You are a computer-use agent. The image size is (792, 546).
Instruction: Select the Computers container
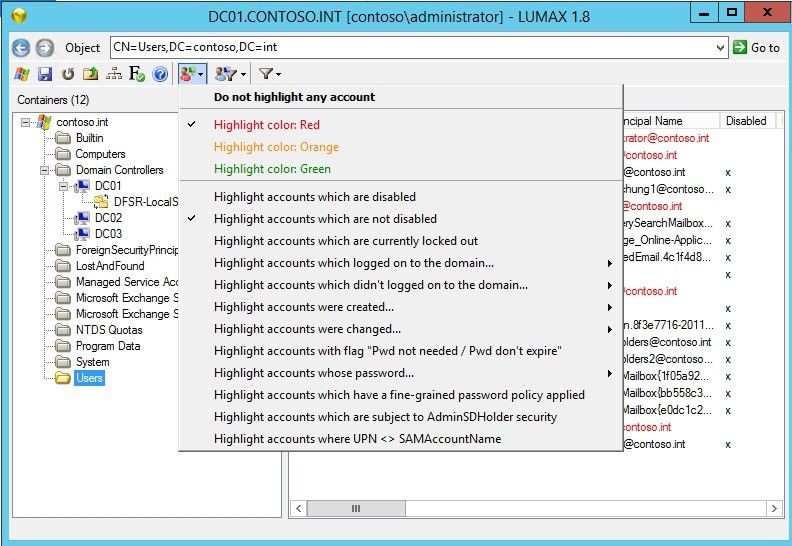point(100,154)
